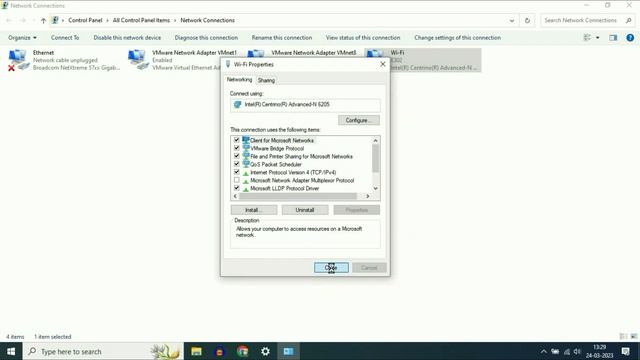
Task: Click the Close button in the dialog
Action: [331, 268]
